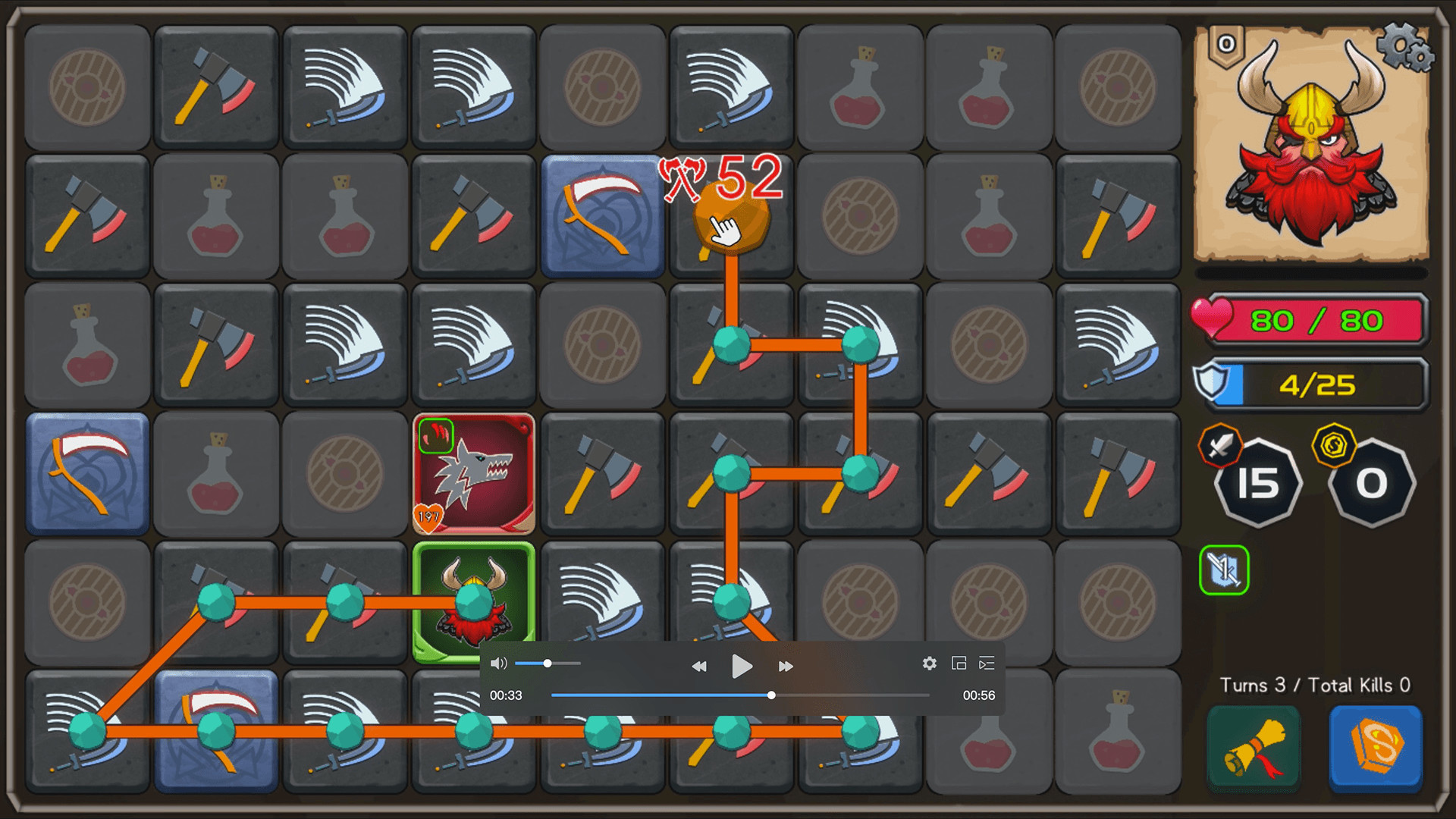Open video player settings gear

click(929, 664)
